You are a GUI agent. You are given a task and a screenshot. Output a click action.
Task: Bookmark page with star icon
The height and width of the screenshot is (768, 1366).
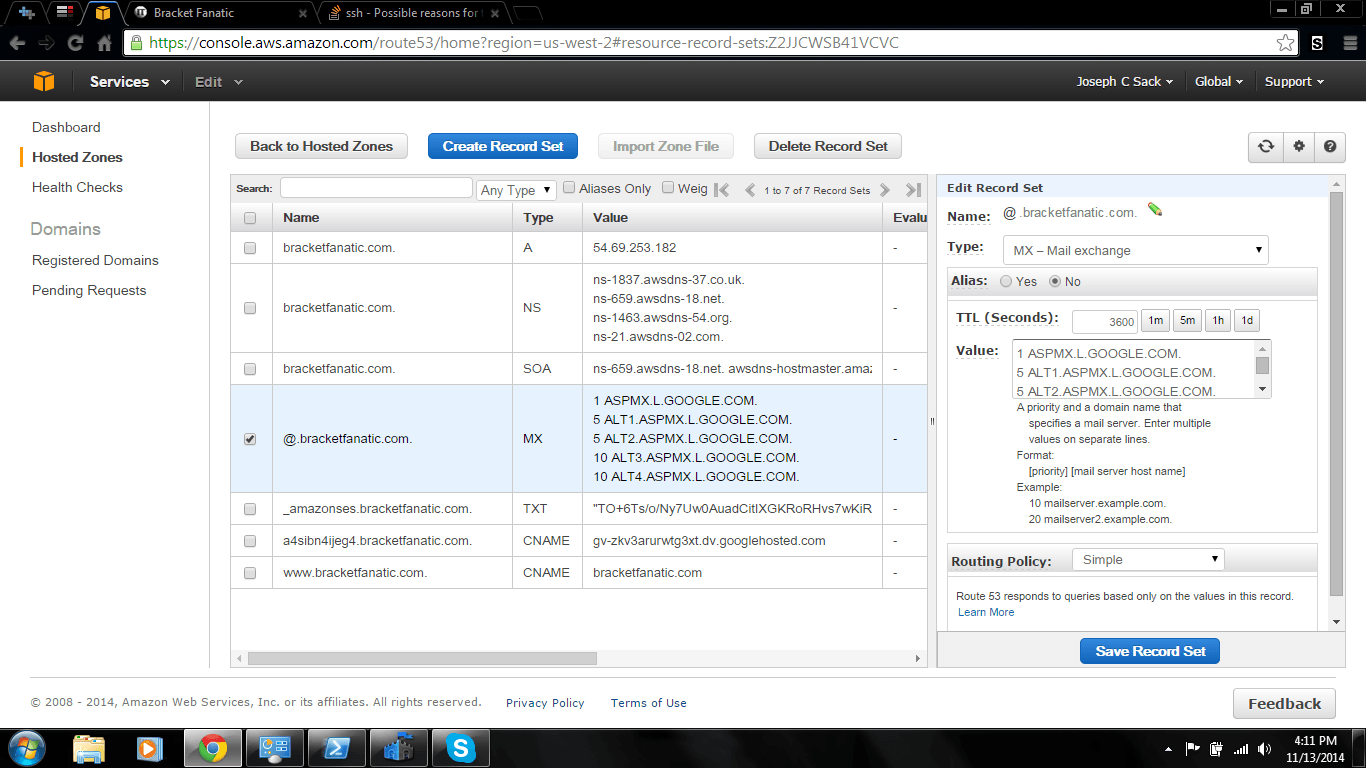(x=1286, y=43)
